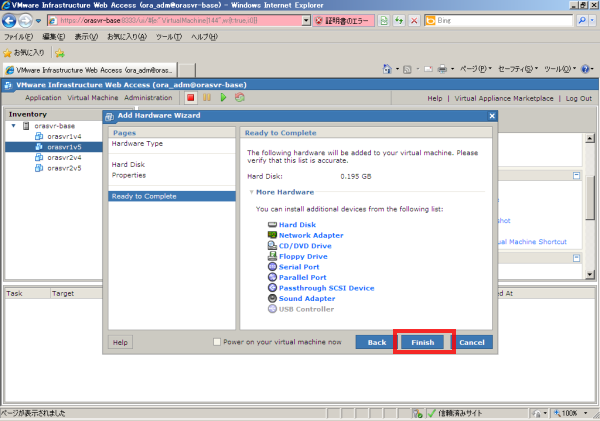Collapse the orasvr-base inventory tree node

13,126
